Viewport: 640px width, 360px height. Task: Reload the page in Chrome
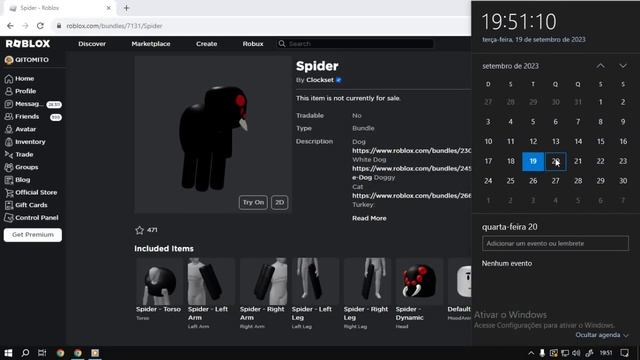[40, 26]
